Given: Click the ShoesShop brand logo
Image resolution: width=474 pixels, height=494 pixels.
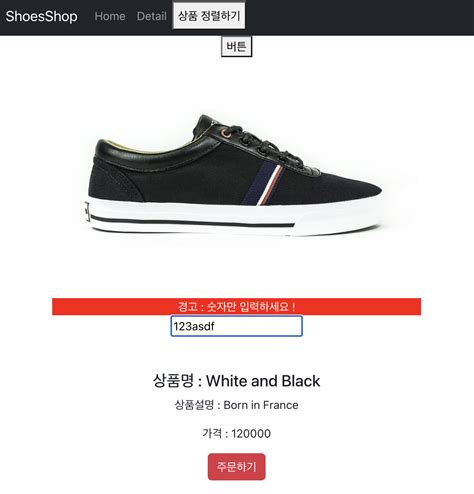Looking at the screenshot, I should [x=41, y=16].
